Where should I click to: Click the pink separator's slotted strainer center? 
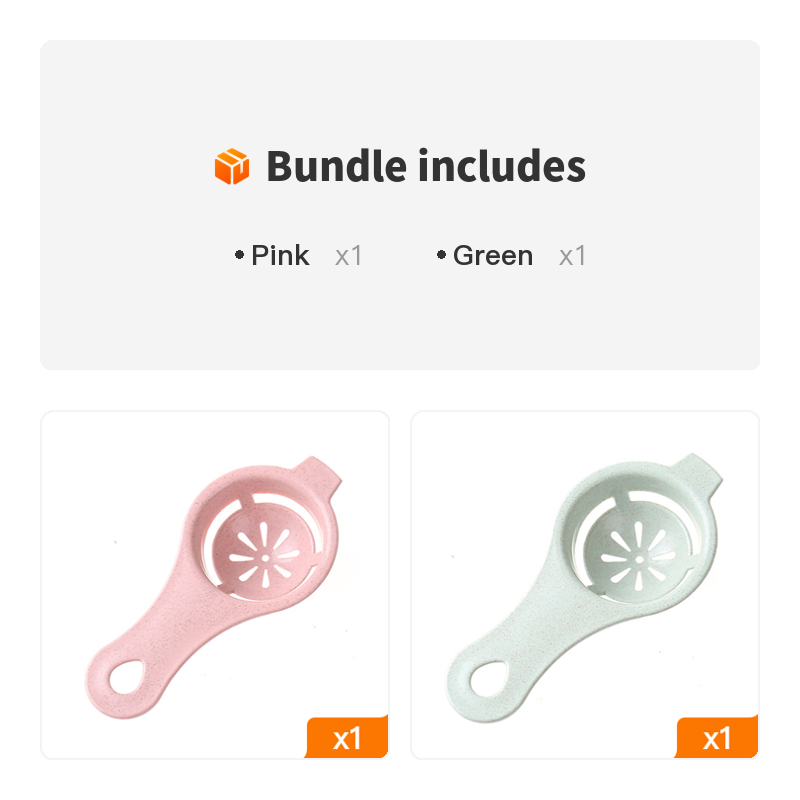coord(265,558)
